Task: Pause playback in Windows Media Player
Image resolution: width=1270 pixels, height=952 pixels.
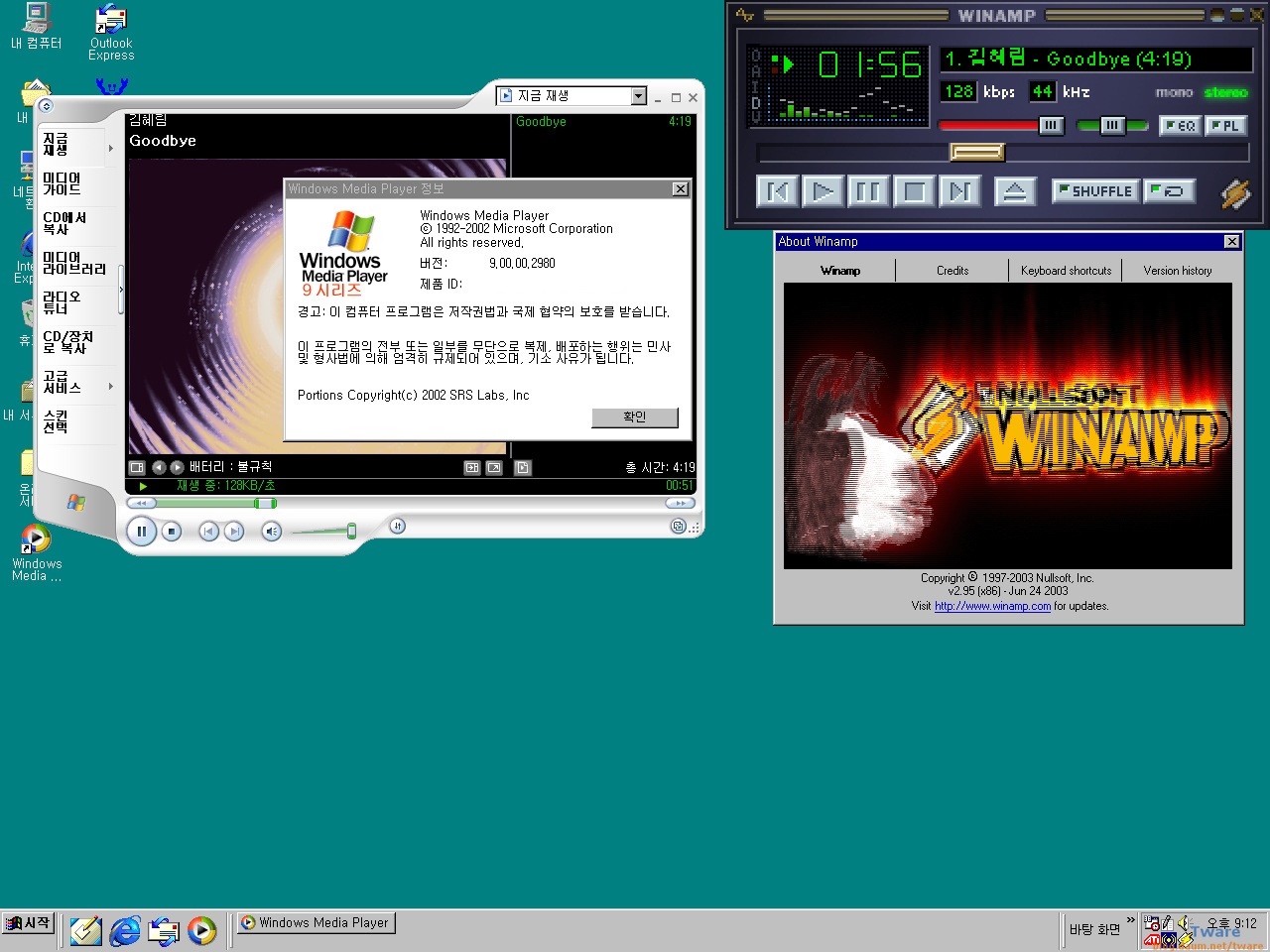Action: [x=142, y=532]
